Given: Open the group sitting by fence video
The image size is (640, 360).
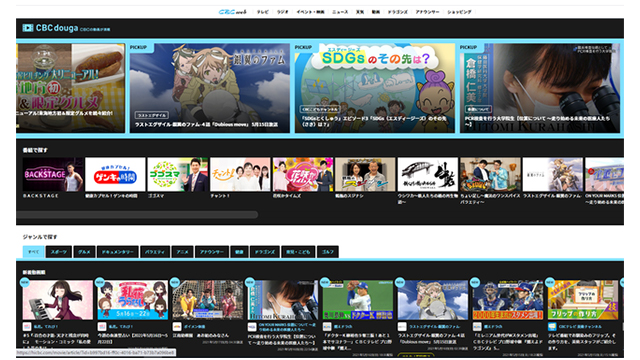Looking at the screenshot, I should tap(208, 300).
